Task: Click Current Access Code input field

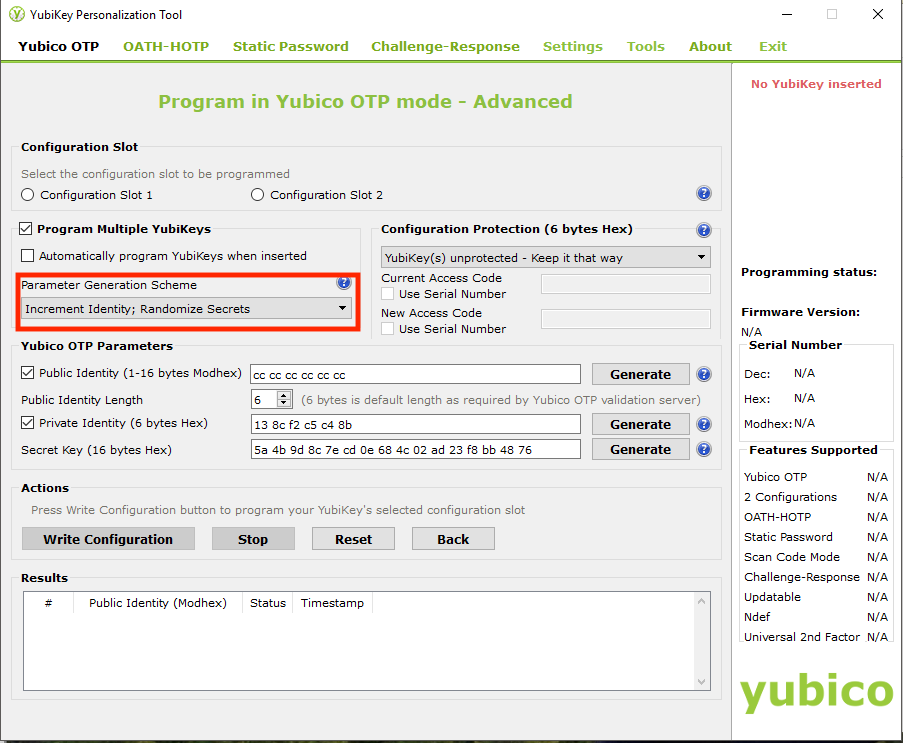Action: (625, 284)
